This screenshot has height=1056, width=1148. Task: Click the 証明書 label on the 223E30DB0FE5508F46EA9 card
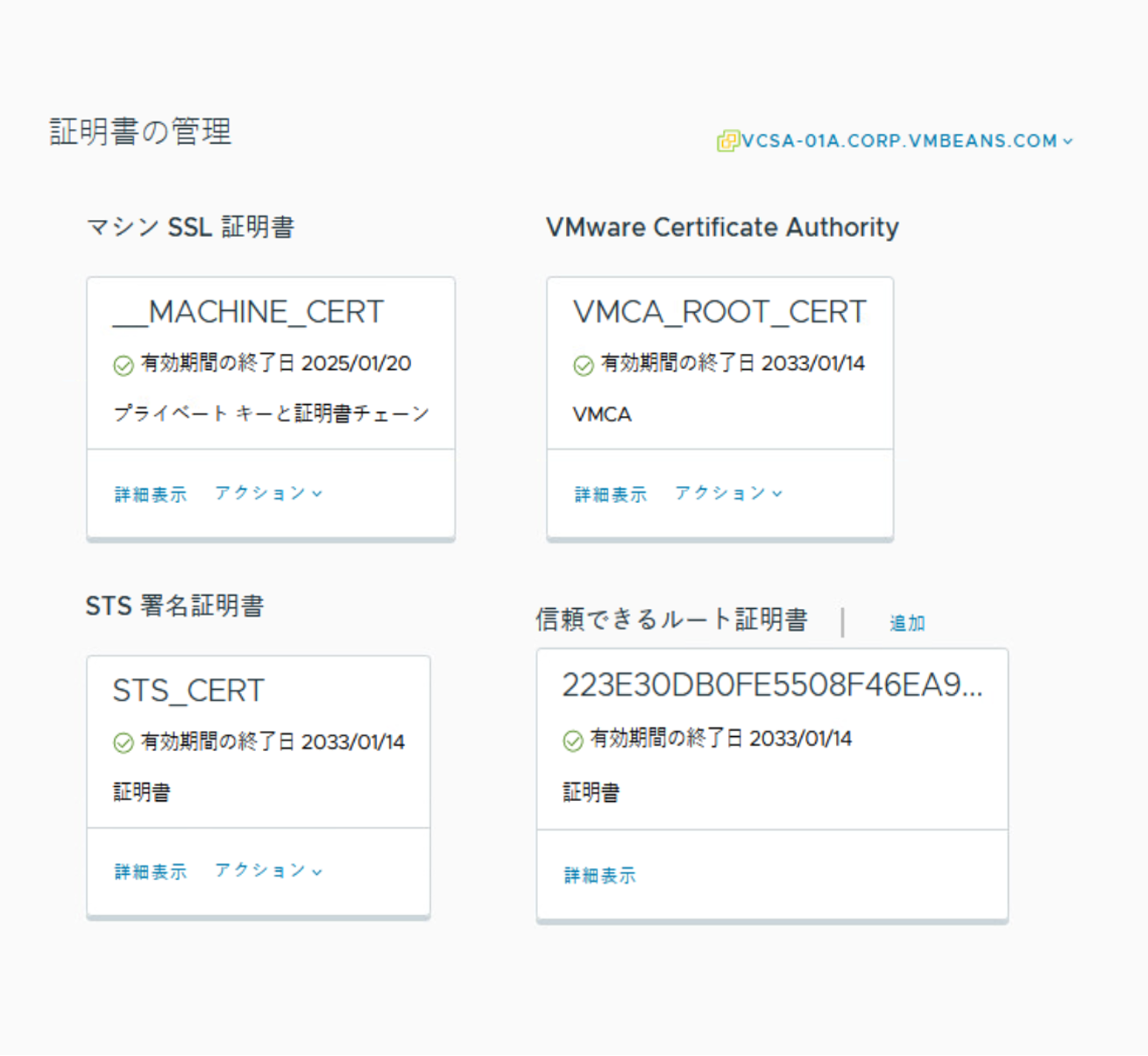point(592,793)
